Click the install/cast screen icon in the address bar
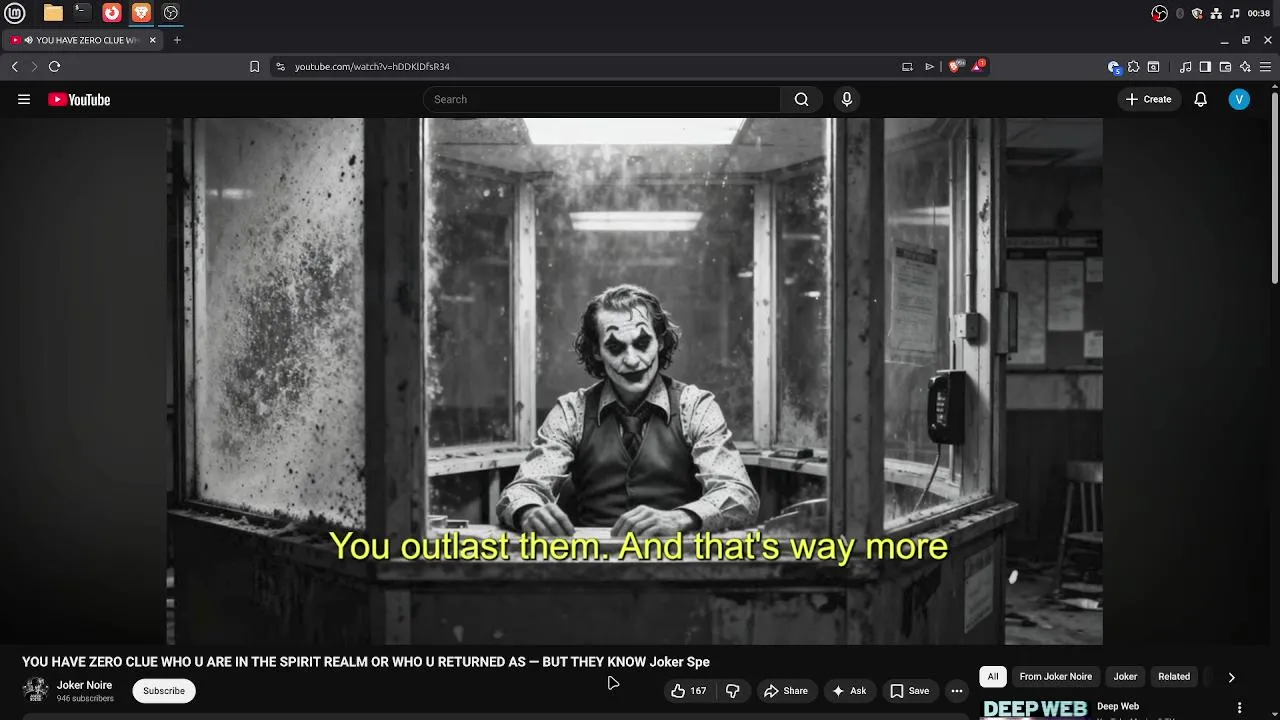The width and height of the screenshot is (1280, 720). tap(907, 67)
